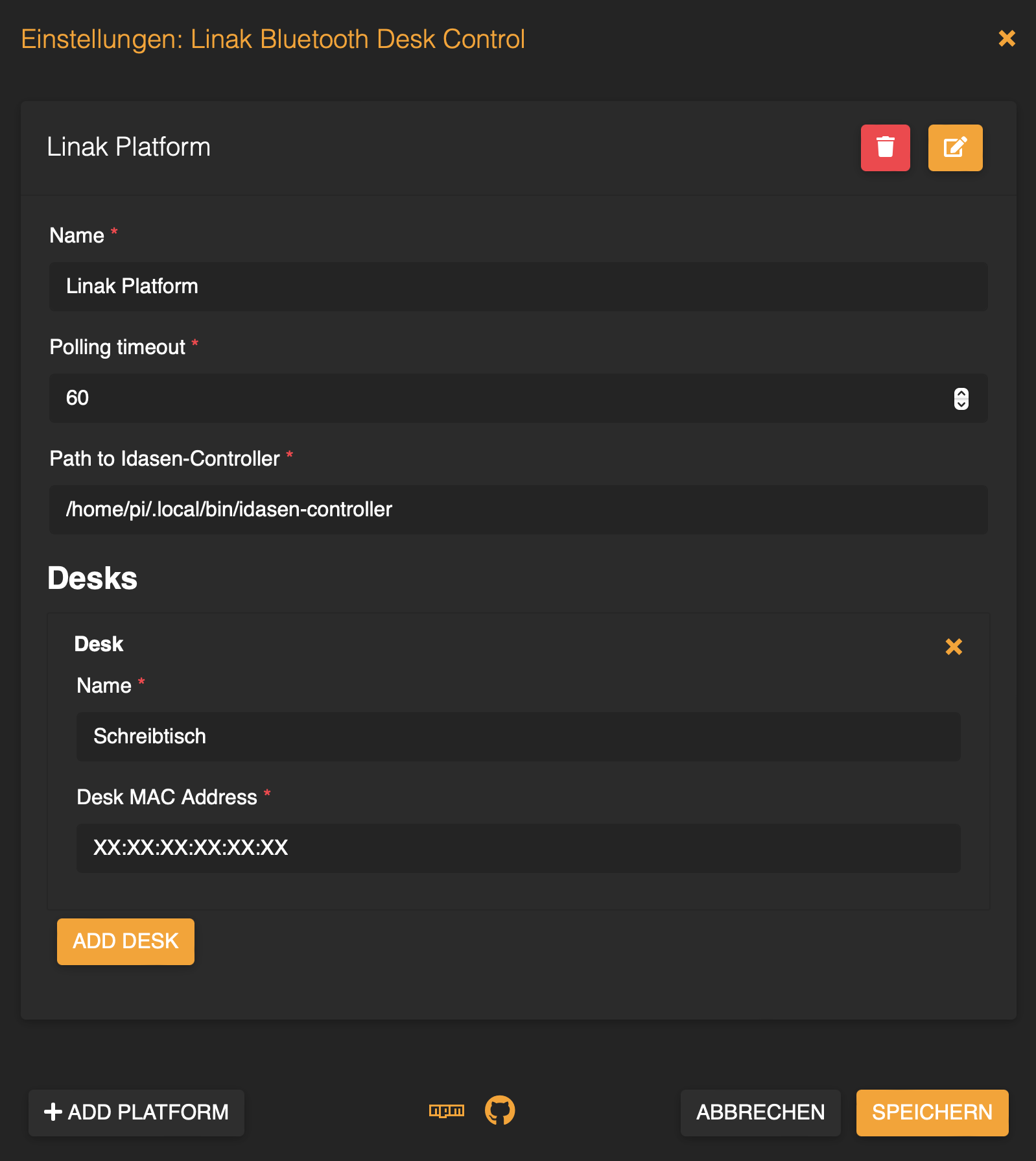Remove the Desk entry with orange X

pyautogui.click(x=954, y=646)
